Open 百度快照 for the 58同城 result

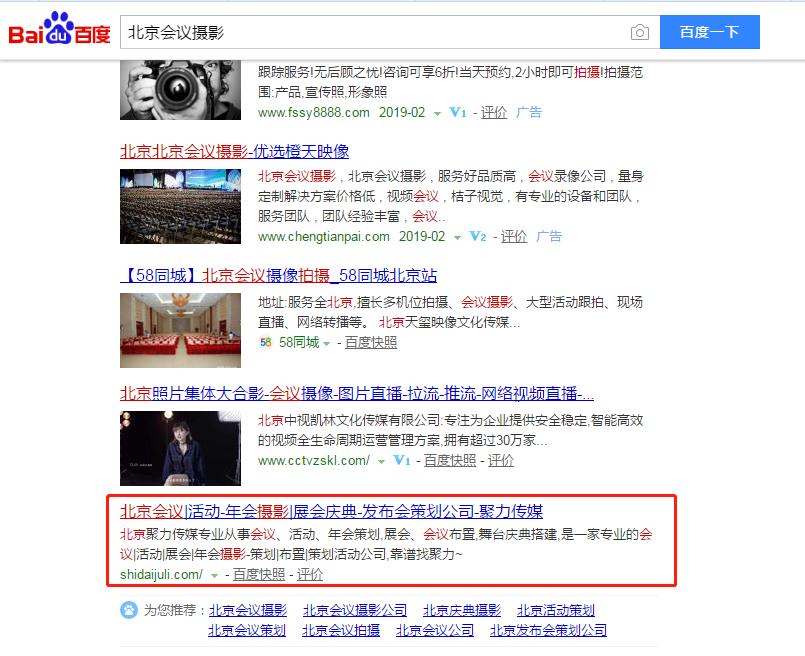click(371, 342)
